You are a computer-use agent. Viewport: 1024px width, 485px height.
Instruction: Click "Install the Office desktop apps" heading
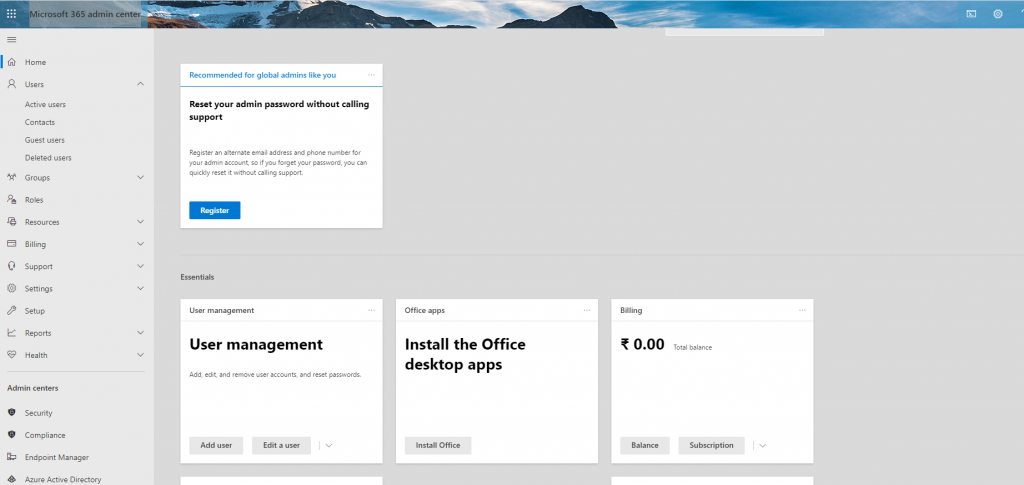click(465, 354)
